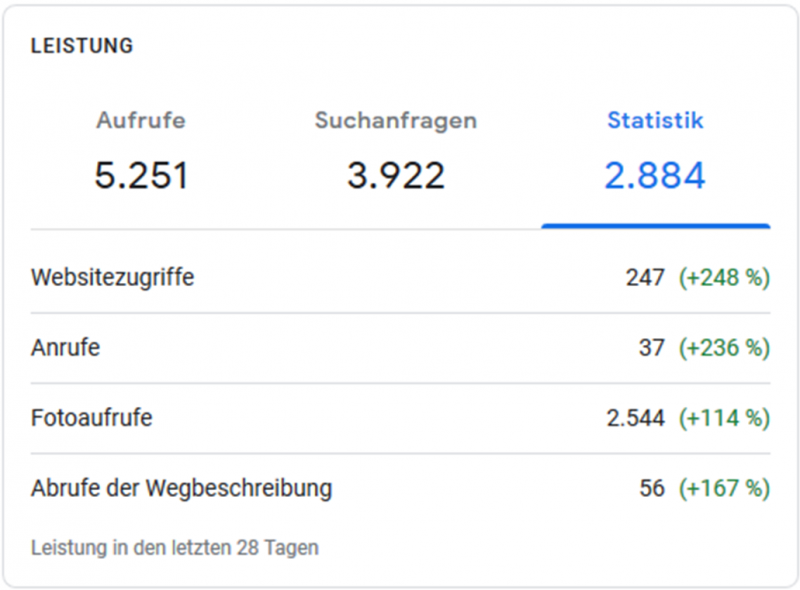This screenshot has width=800, height=590.
Task: Click the +248 % change indicator
Action: pyautogui.click(x=724, y=278)
